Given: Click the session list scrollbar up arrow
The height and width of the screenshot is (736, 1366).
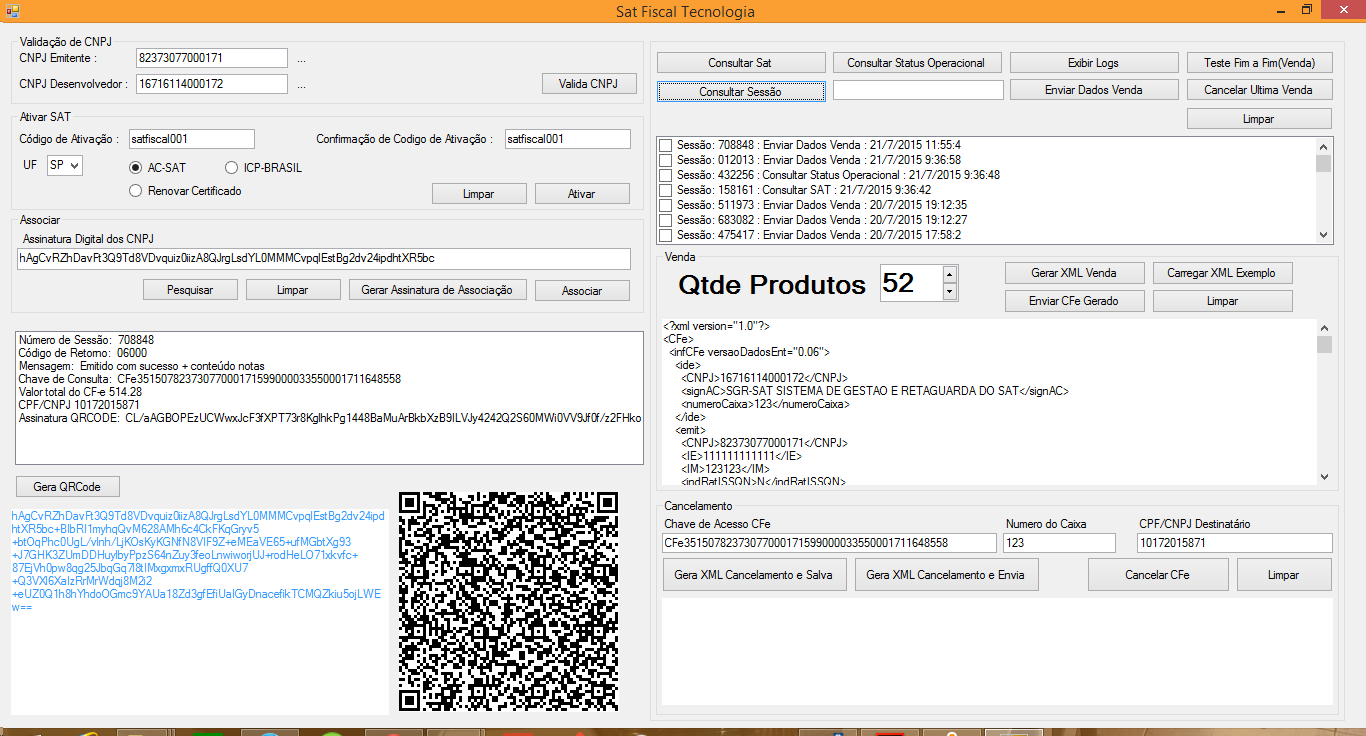Looking at the screenshot, I should [x=1324, y=146].
